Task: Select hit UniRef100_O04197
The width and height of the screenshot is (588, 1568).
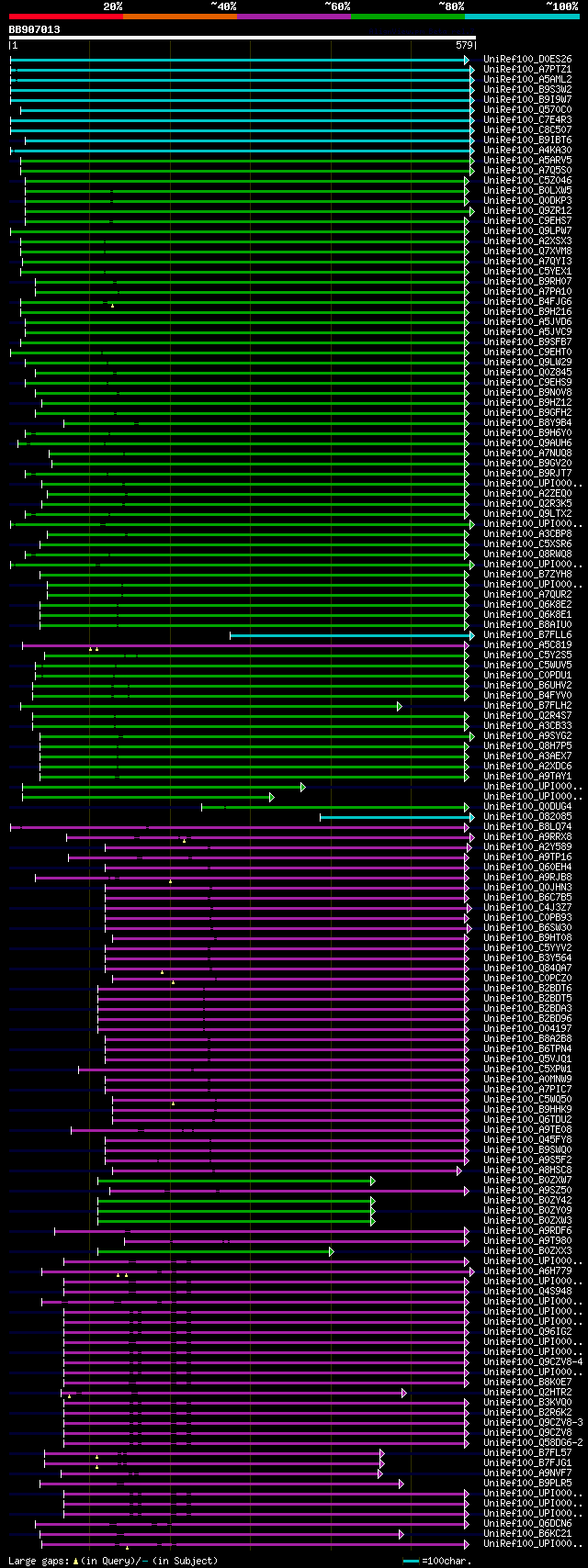Action: pos(527,1029)
